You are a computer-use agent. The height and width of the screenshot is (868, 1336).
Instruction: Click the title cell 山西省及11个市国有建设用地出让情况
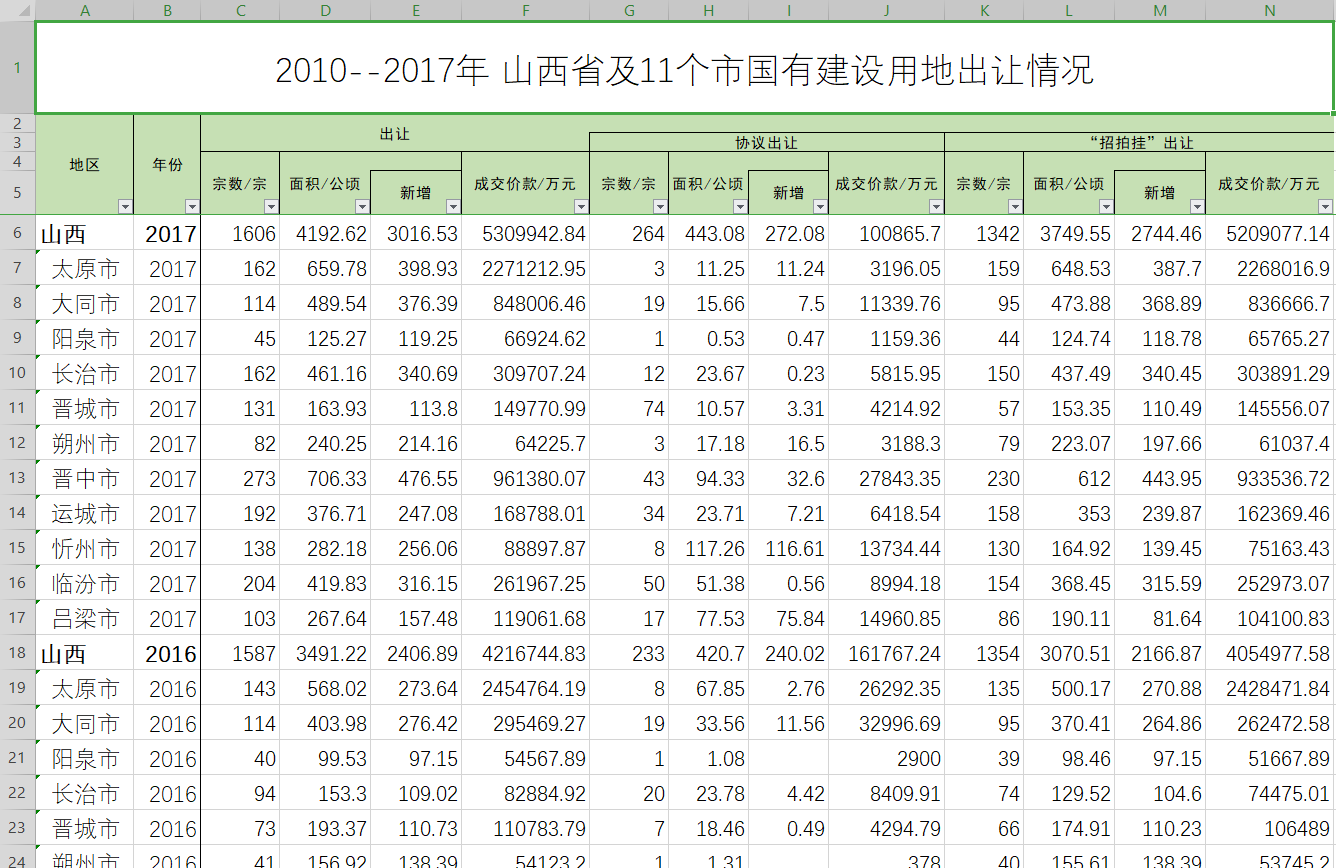684,69
